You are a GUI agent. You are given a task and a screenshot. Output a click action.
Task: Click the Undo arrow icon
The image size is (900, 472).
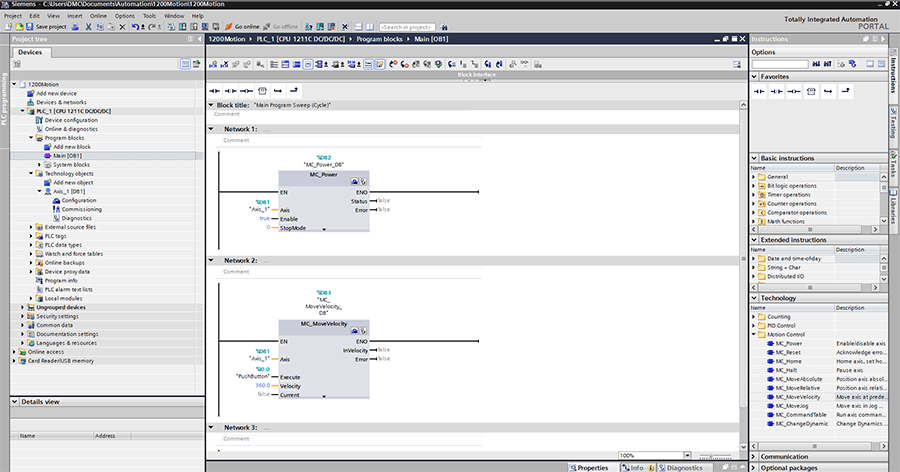coord(135,26)
